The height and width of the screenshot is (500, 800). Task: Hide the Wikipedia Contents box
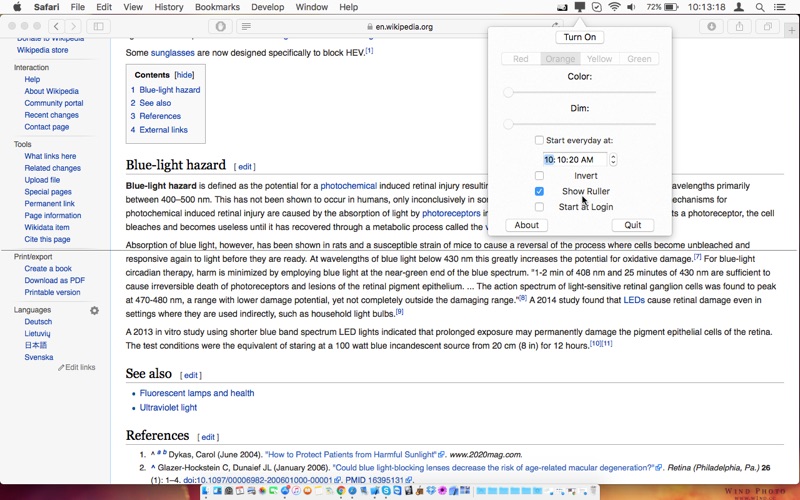[x=184, y=75]
